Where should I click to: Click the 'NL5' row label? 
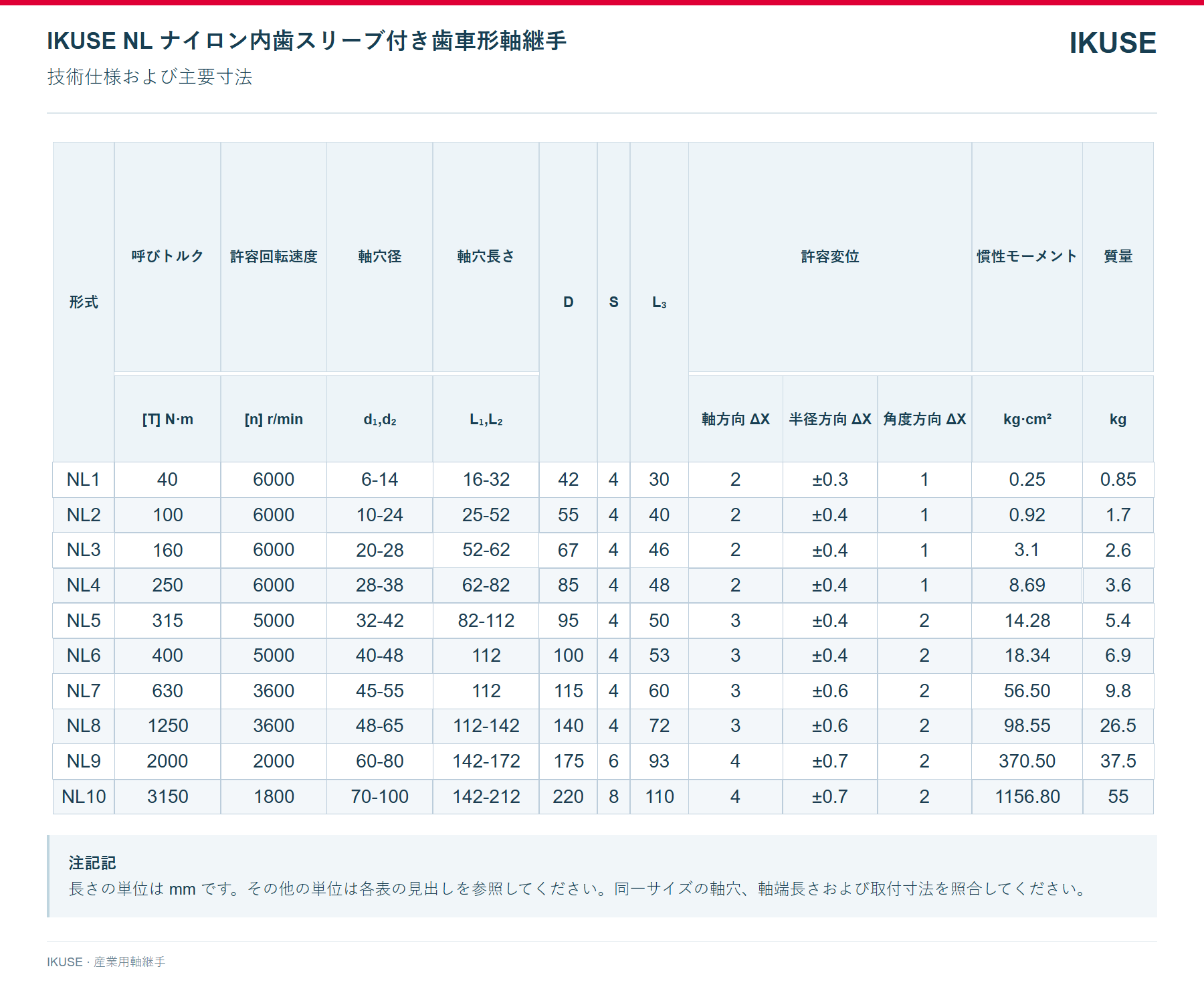[84, 621]
